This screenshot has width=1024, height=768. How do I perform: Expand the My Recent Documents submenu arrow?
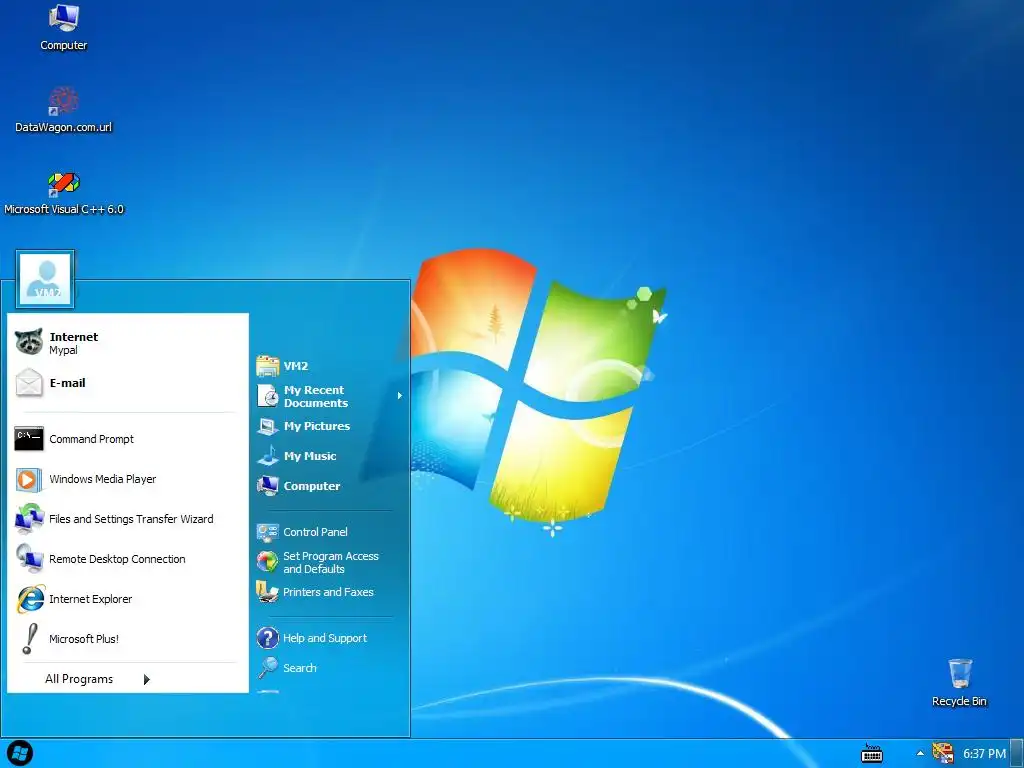[x=400, y=396]
